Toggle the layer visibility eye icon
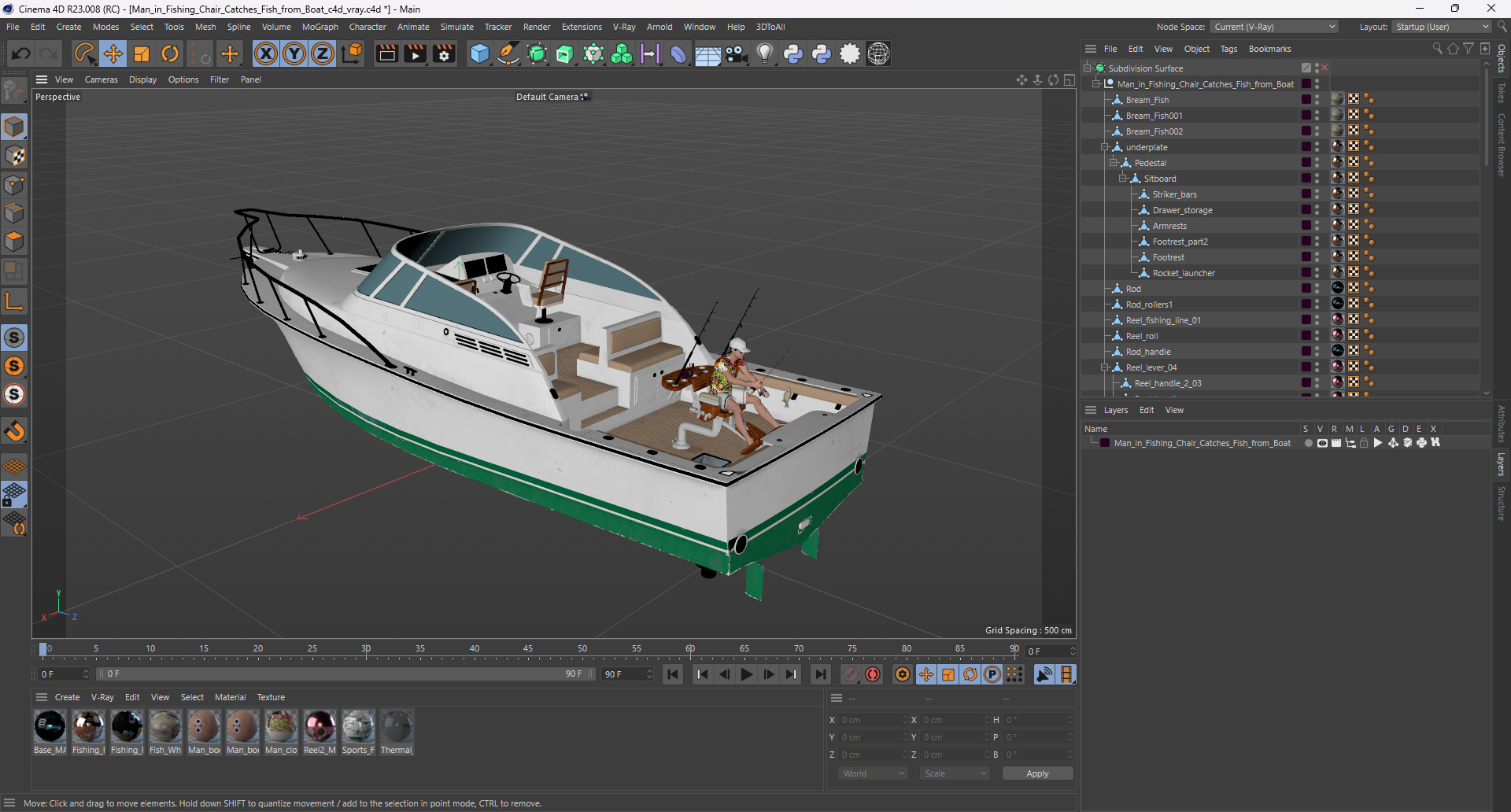The width and height of the screenshot is (1511, 812). (x=1322, y=443)
